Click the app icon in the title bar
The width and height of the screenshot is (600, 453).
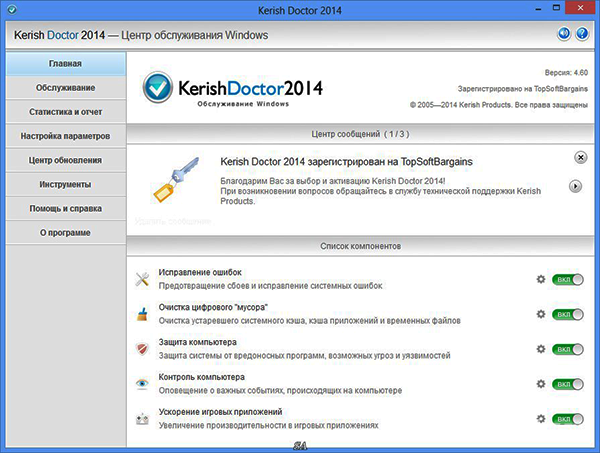12,10
